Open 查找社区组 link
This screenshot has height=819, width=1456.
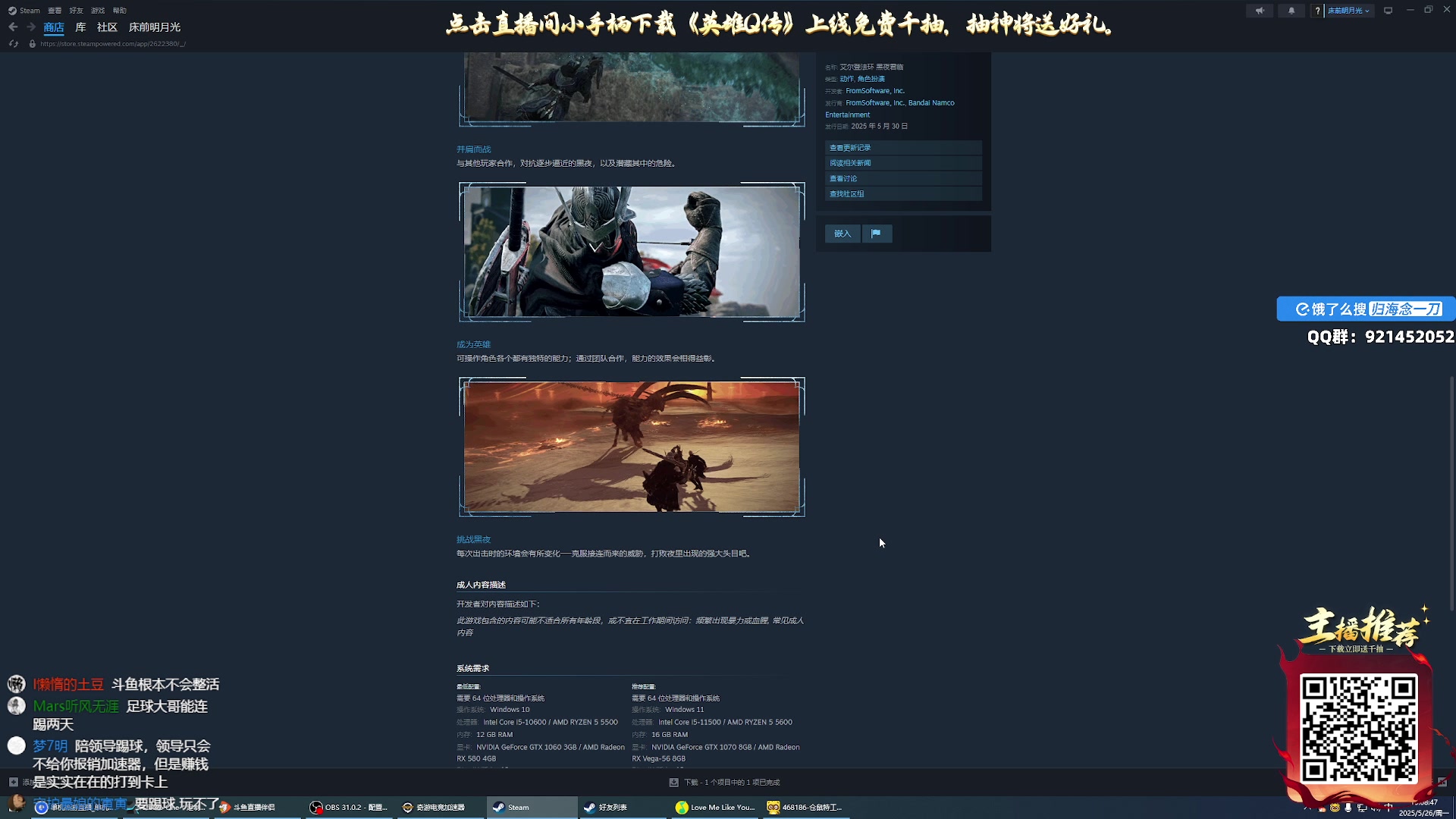tap(903, 194)
